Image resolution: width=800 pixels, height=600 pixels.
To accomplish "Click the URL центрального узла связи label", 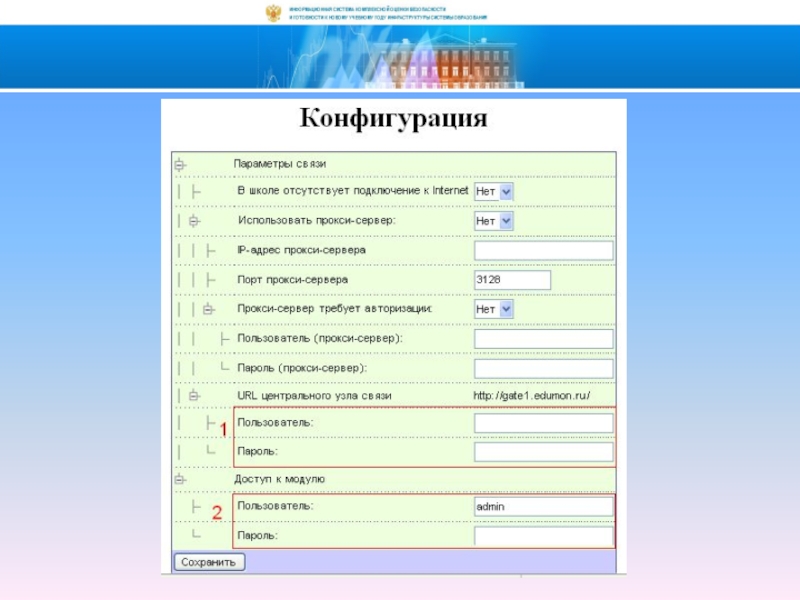I will 314,395.
